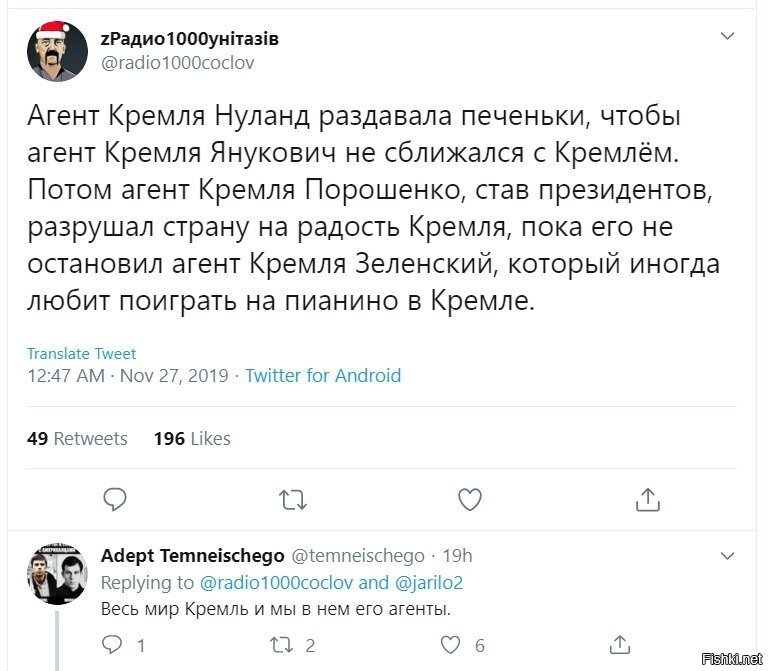
Task: Open the main tweet's chevron options menu
Action: (728, 36)
